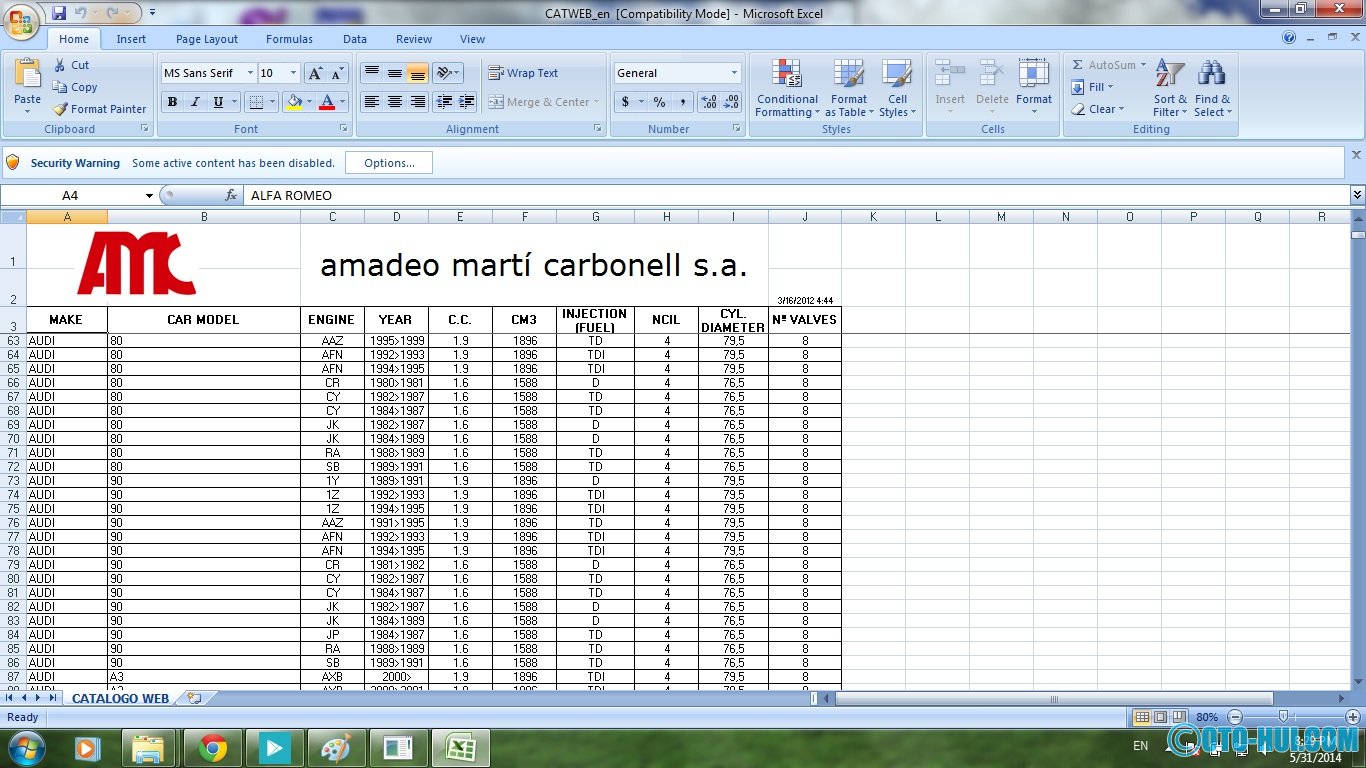This screenshot has width=1366, height=768.
Task: Expand the formula bar
Action: click(1357, 195)
